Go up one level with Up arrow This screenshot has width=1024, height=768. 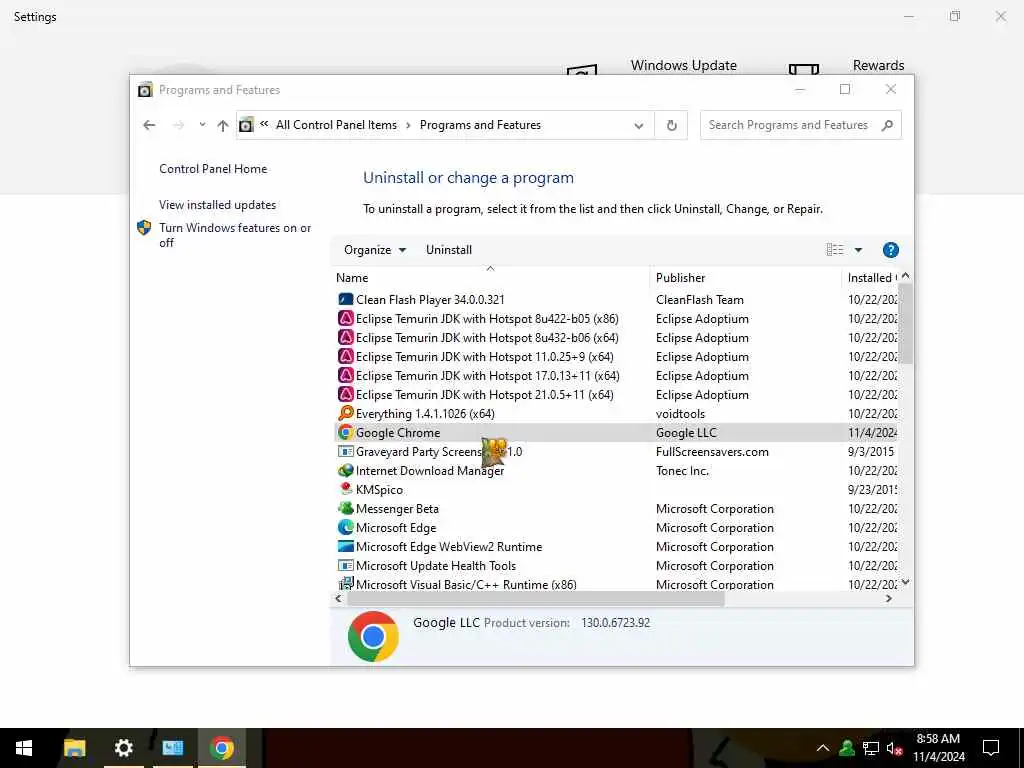tap(223, 125)
